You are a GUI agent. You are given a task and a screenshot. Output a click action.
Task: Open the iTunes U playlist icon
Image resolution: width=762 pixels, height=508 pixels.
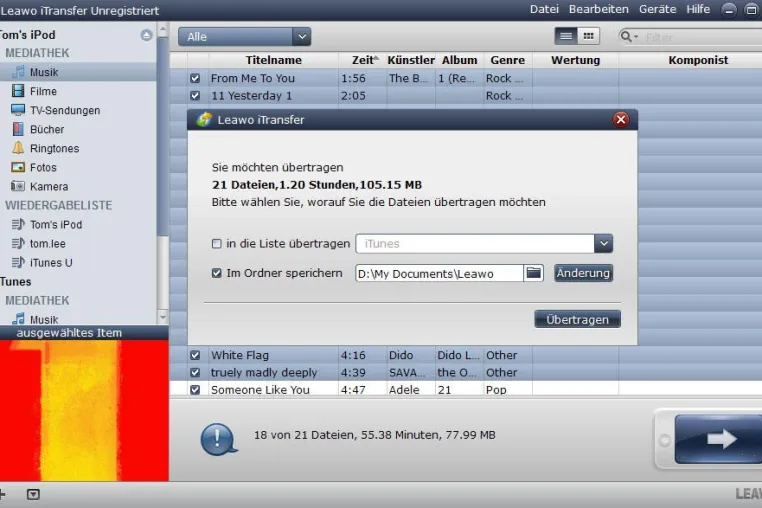click(18, 263)
